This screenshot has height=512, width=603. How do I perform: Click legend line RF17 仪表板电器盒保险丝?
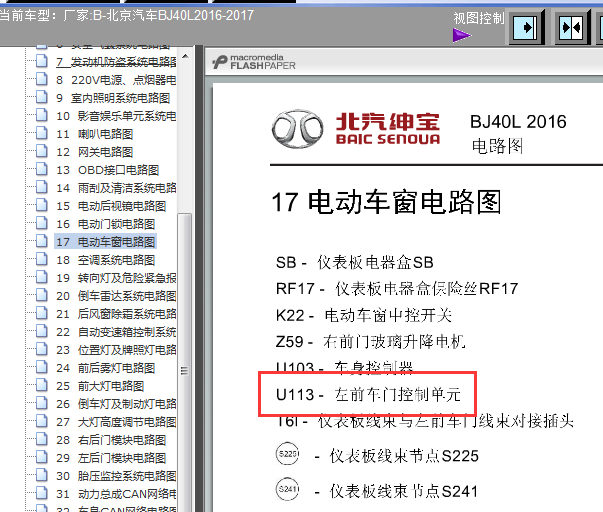(397, 289)
